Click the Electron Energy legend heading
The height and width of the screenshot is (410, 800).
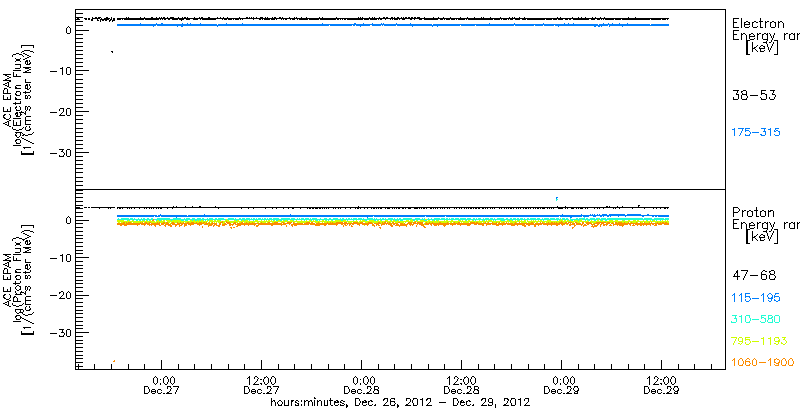(x=765, y=36)
